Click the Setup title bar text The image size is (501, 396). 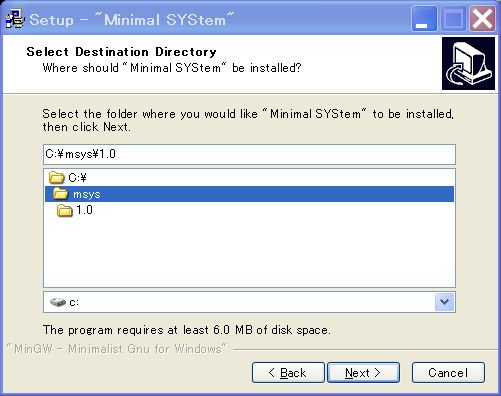132,20
